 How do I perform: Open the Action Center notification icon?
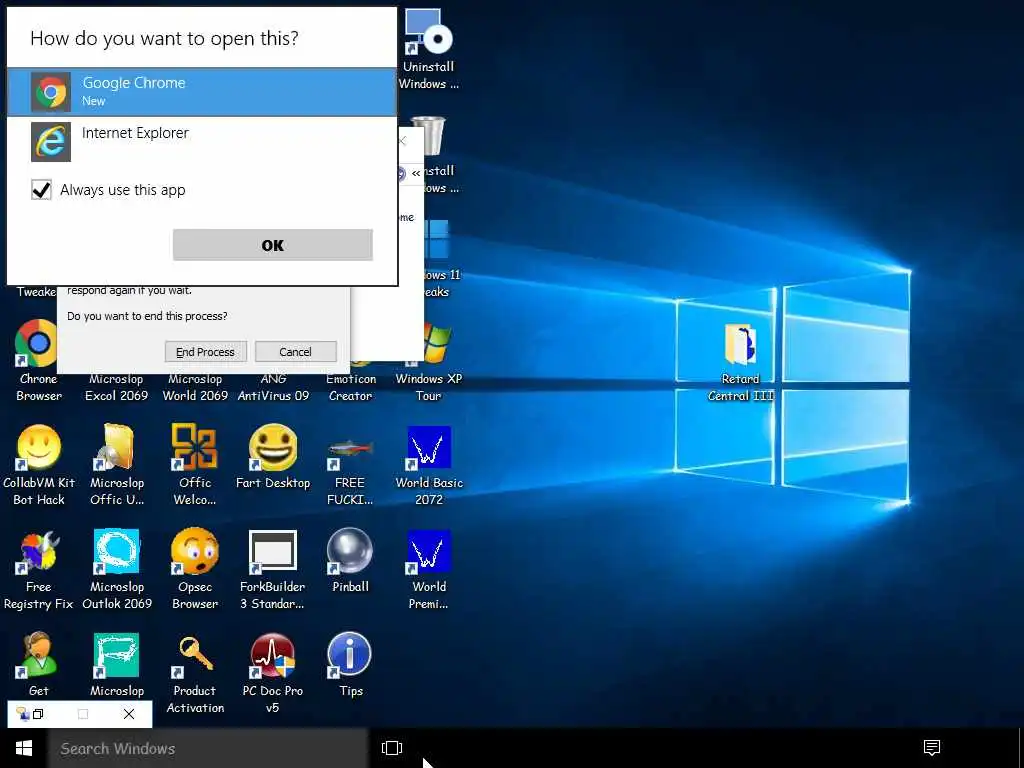tap(932, 748)
